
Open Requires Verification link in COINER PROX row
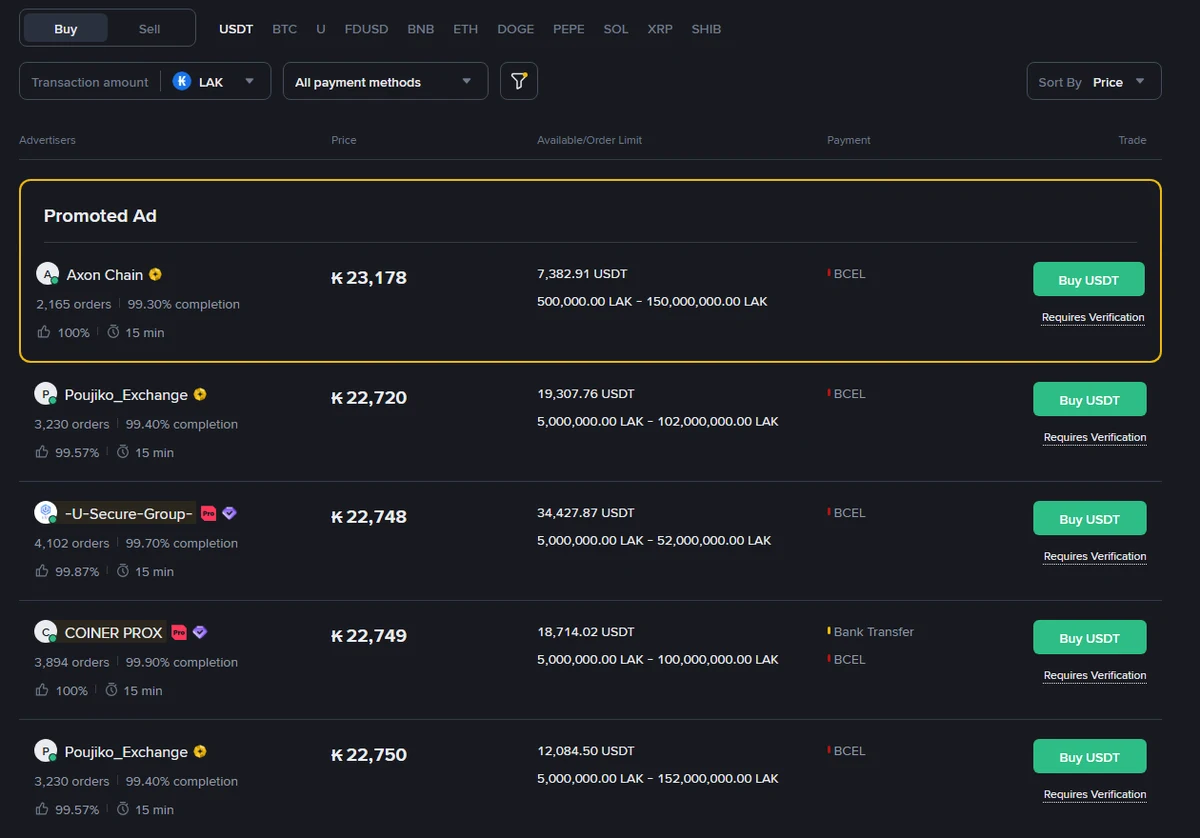1095,676
